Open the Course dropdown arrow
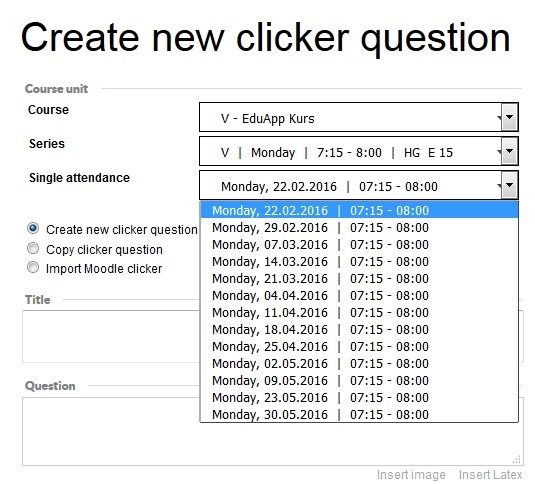 coord(509,117)
